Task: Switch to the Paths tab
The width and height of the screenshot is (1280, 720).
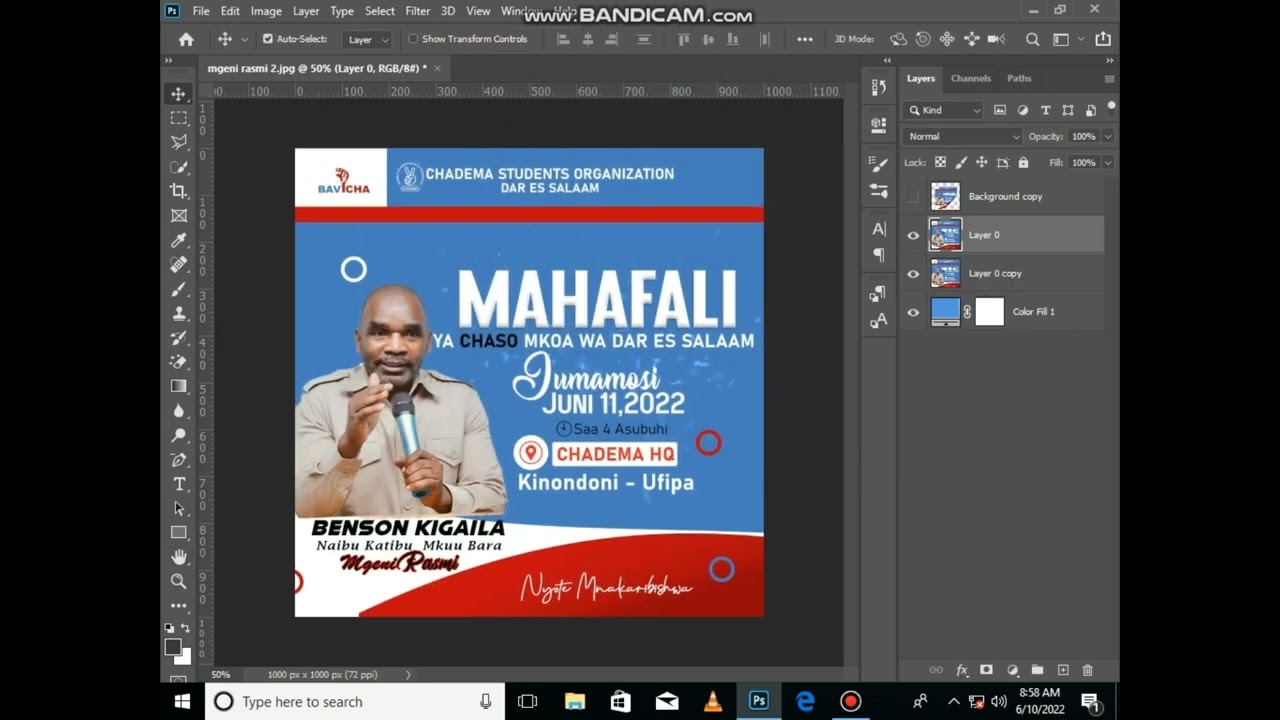Action: point(1019,78)
